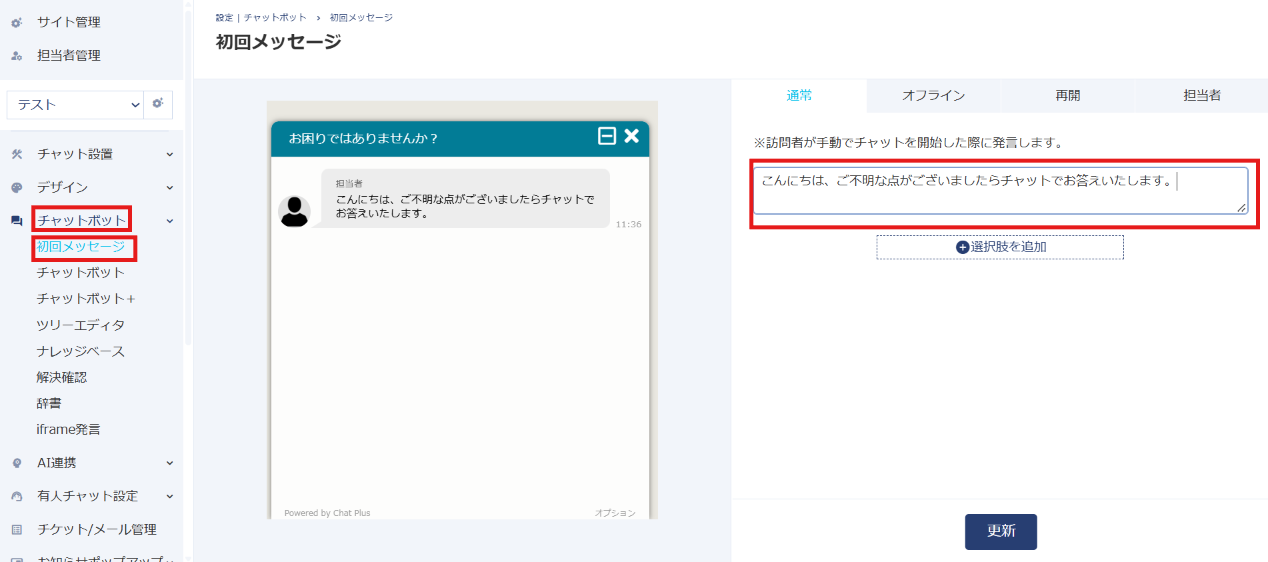The image size is (1268, 562).
Task: Click the palette icon for デザイン
Action: [x=16, y=187]
